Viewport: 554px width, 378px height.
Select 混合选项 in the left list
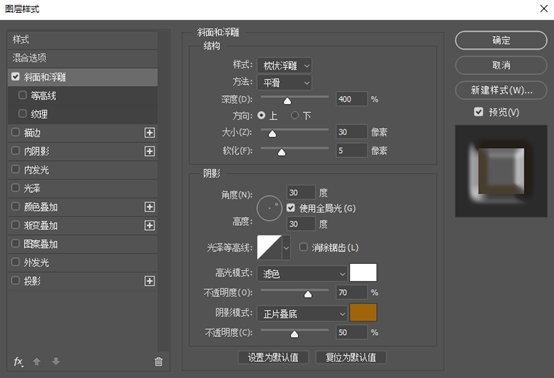point(83,58)
